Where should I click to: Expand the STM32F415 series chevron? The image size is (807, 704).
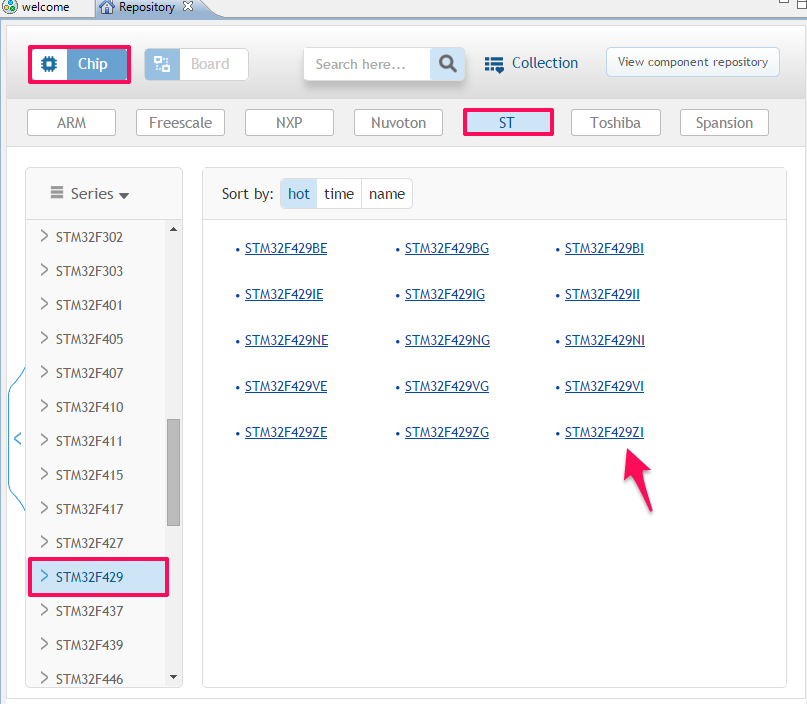[44, 474]
